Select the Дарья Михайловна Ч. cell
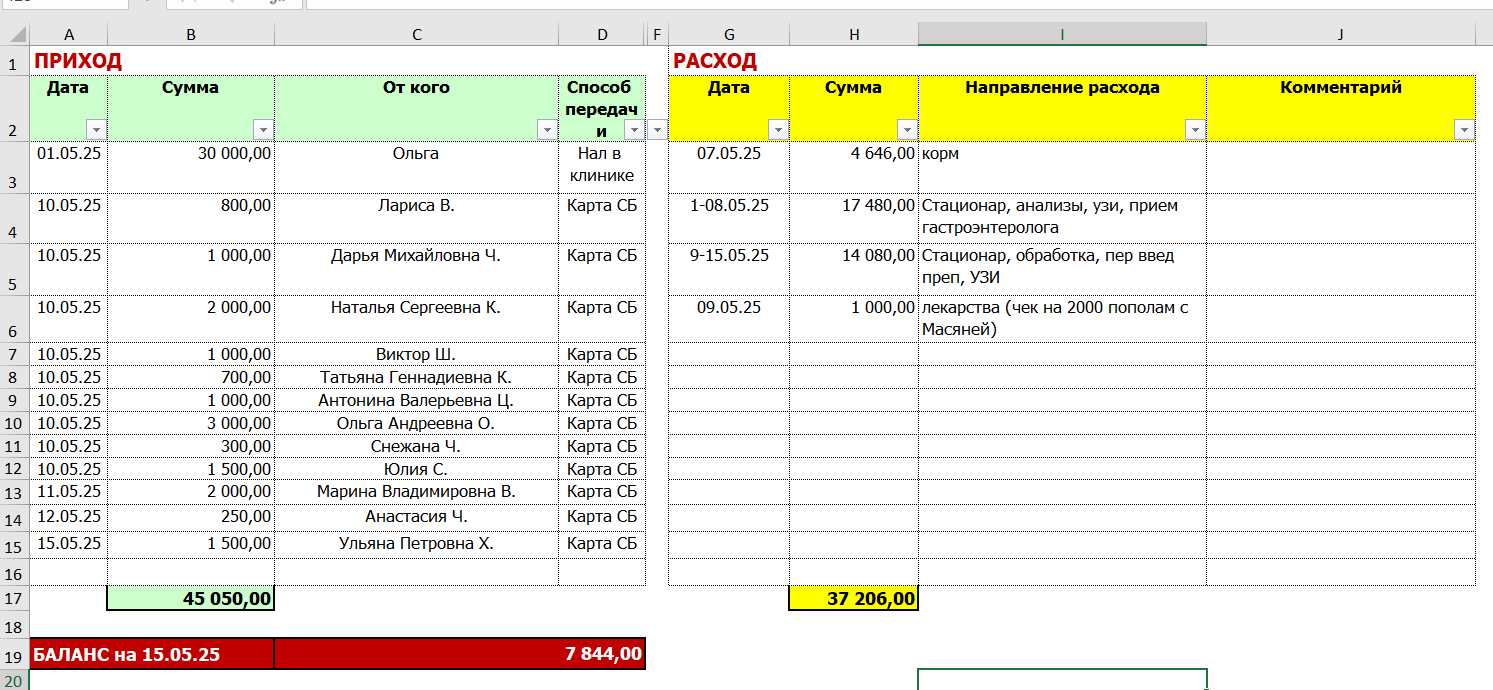 pyautogui.click(x=416, y=269)
